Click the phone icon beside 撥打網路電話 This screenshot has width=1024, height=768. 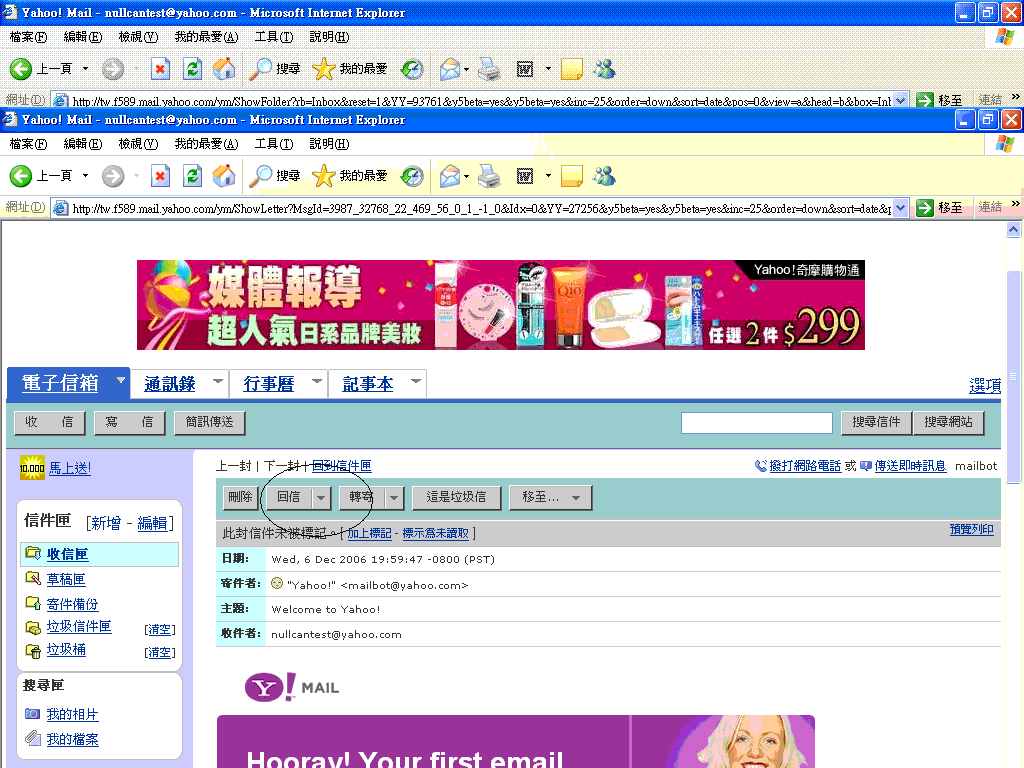(761, 466)
